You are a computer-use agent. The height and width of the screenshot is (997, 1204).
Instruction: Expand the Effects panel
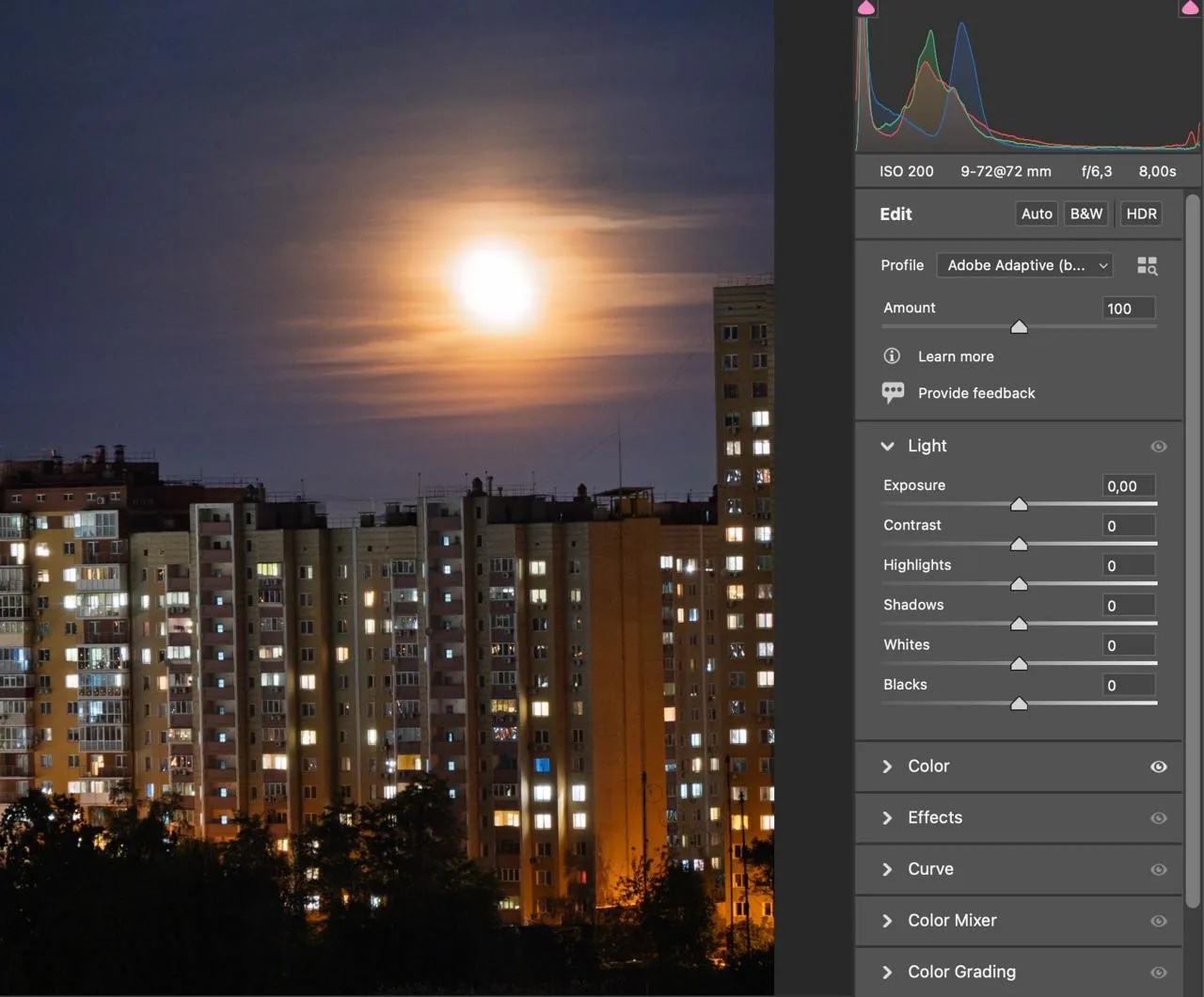[x=887, y=818]
